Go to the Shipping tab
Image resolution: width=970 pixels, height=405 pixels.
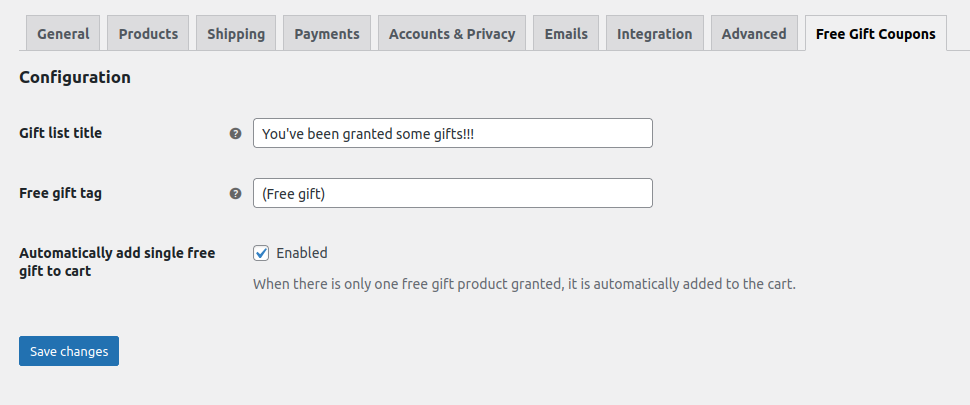236,34
